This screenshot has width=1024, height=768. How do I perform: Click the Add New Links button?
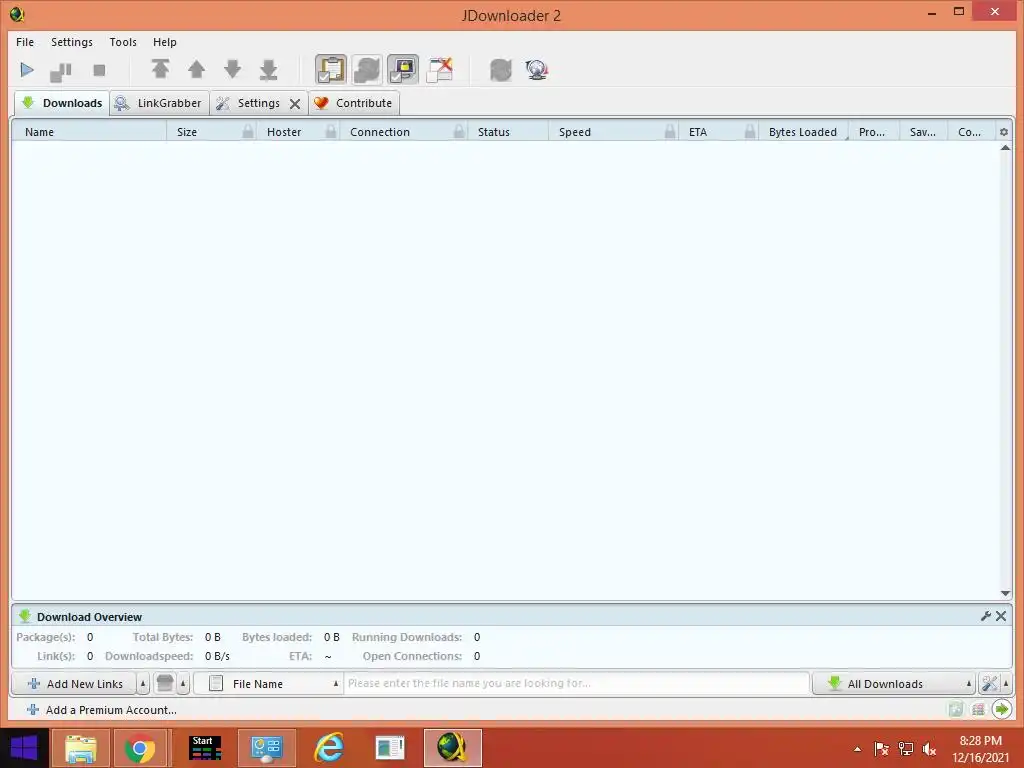(74, 684)
